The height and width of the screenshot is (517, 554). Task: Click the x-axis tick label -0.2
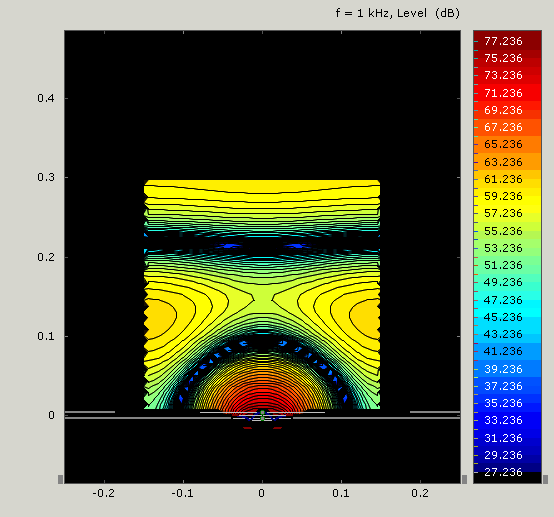point(104,493)
